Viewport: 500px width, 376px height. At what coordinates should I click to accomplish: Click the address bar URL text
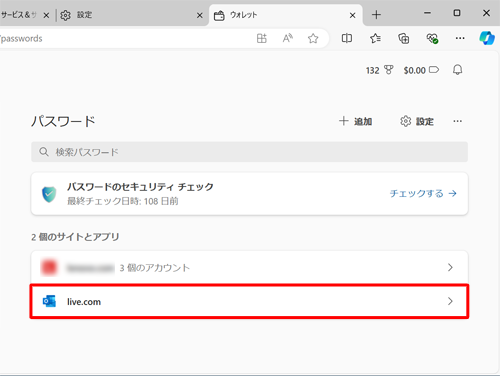[x=21, y=39]
